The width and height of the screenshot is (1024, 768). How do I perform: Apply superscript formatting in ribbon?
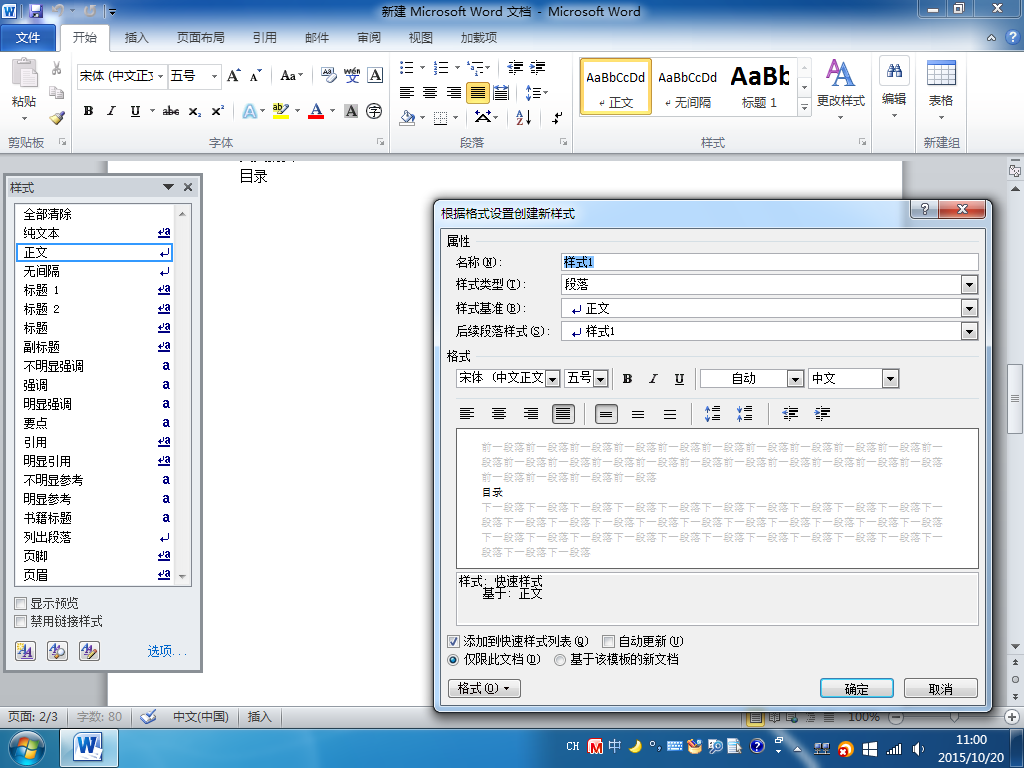[x=217, y=111]
